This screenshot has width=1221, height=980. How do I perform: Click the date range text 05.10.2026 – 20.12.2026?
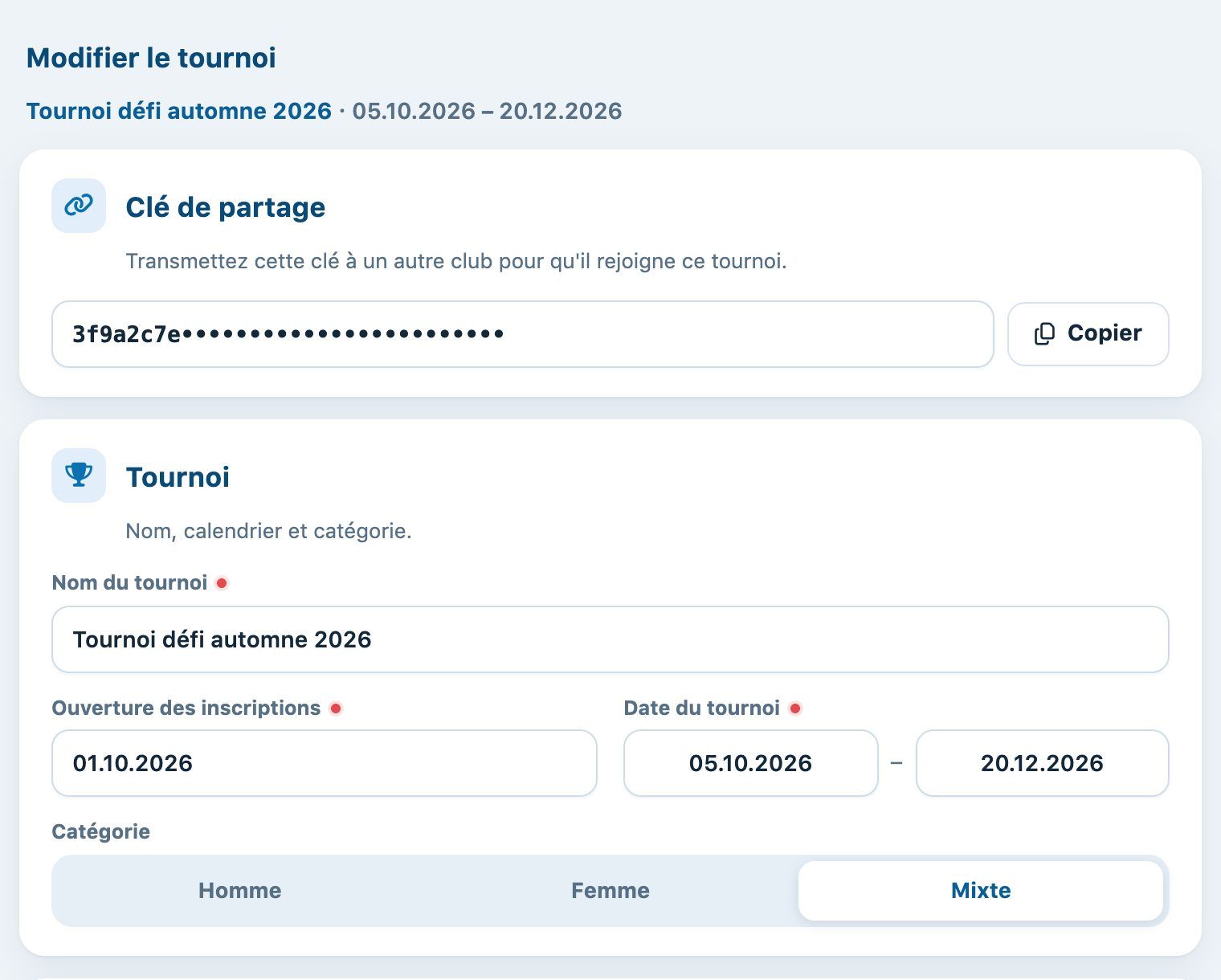pyautogui.click(x=487, y=111)
